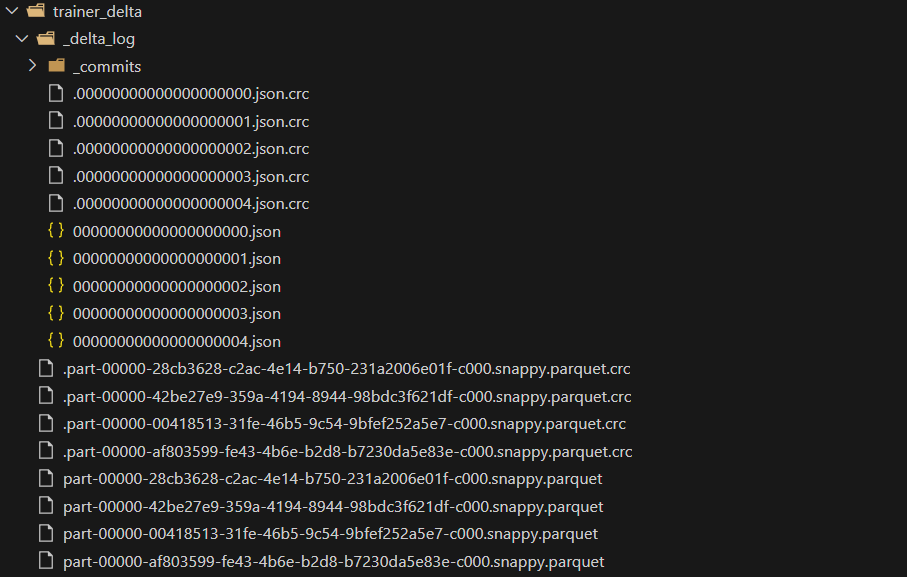This screenshot has height=577, width=907.
Task: Click the _commits closed folder icon
Action: click(x=56, y=65)
